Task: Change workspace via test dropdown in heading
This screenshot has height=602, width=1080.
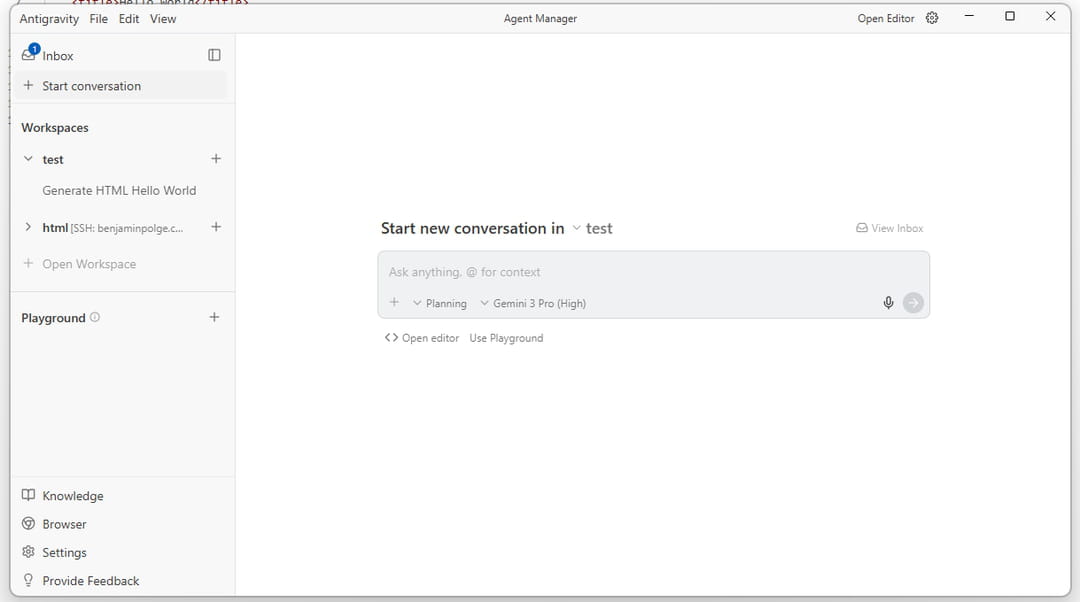Action: click(x=593, y=228)
